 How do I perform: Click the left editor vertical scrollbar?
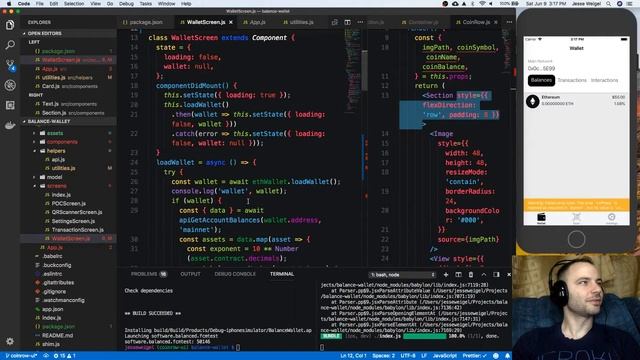point(364,70)
